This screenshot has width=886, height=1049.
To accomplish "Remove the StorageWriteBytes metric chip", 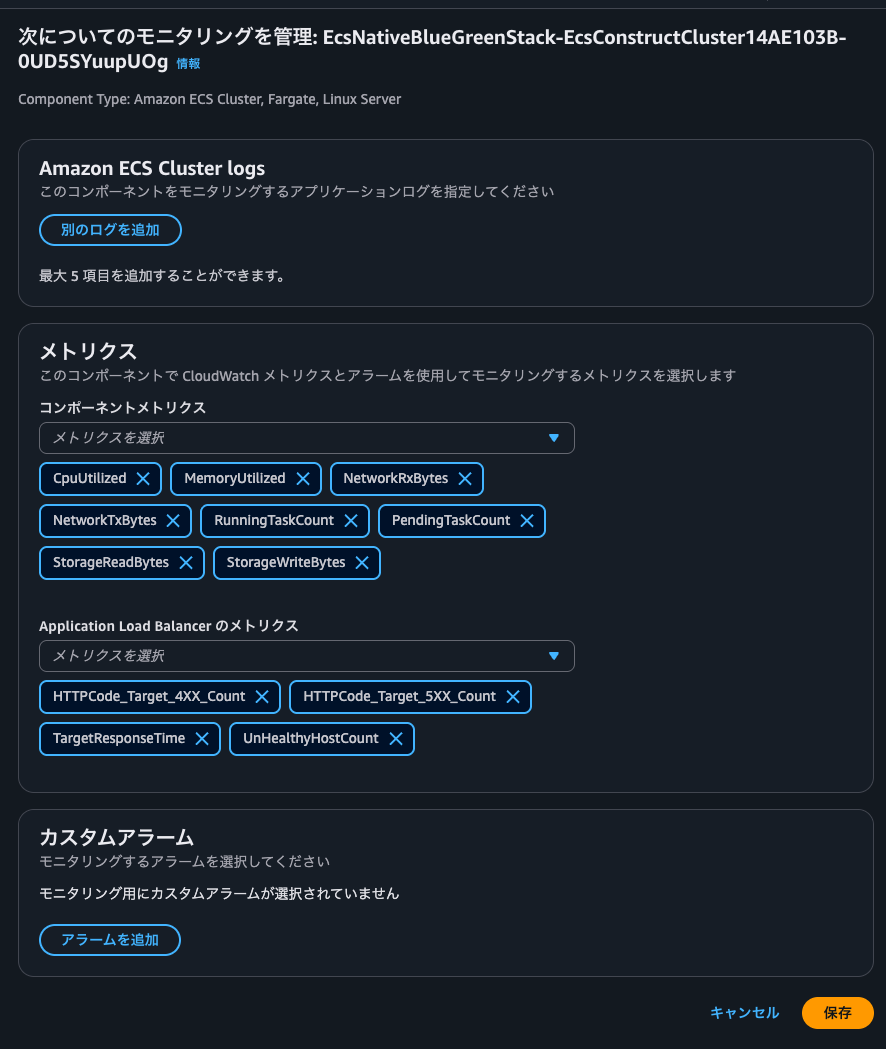I will (361, 563).
